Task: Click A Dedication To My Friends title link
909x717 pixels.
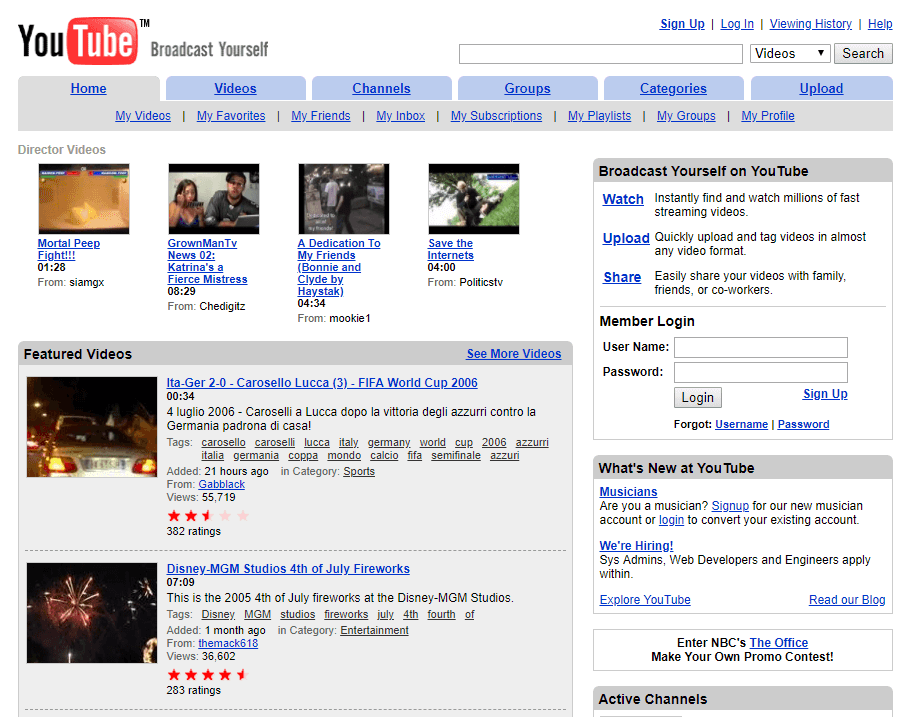Action: point(339,267)
